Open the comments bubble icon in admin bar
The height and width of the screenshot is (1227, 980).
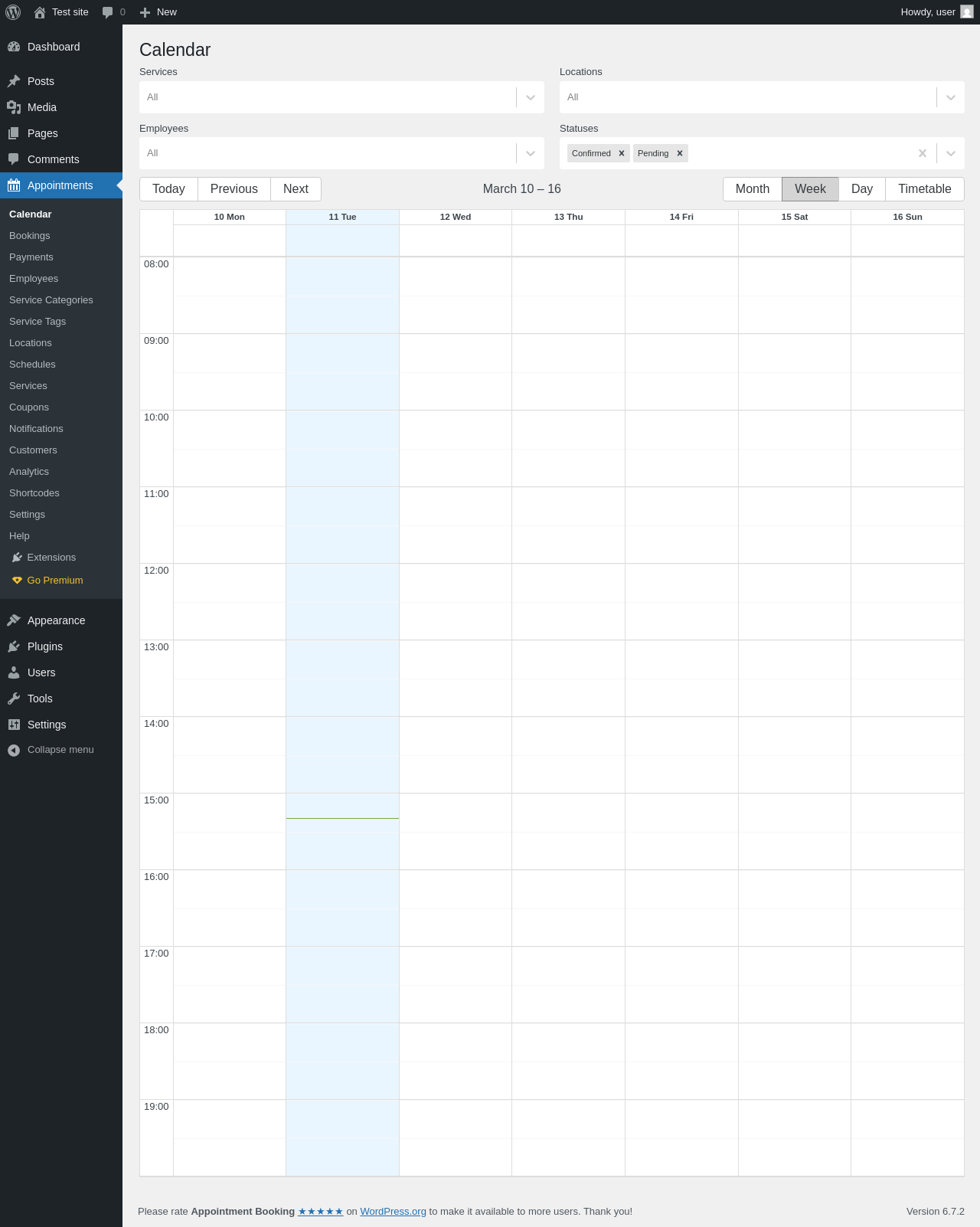107,12
